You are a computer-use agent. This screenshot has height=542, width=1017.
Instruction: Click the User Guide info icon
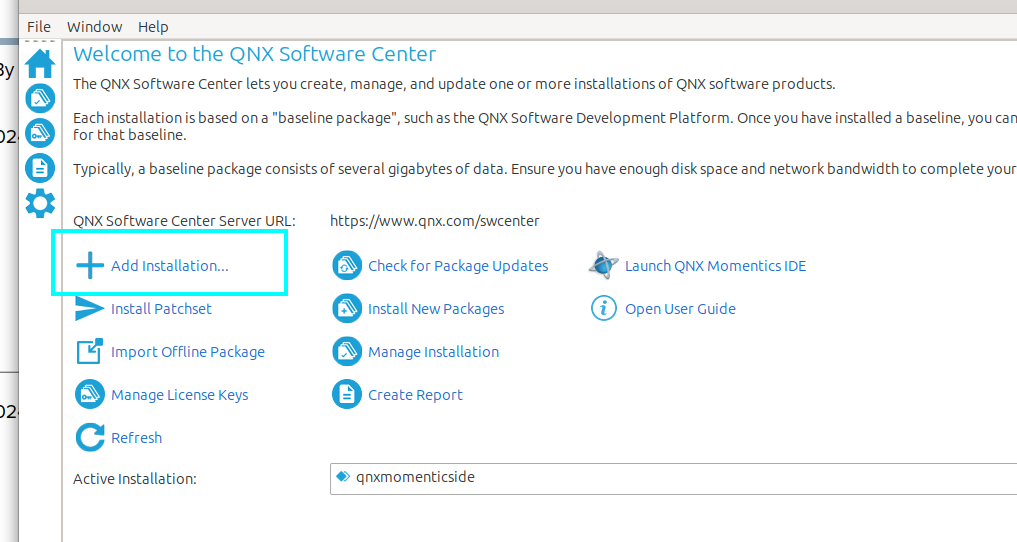(603, 308)
